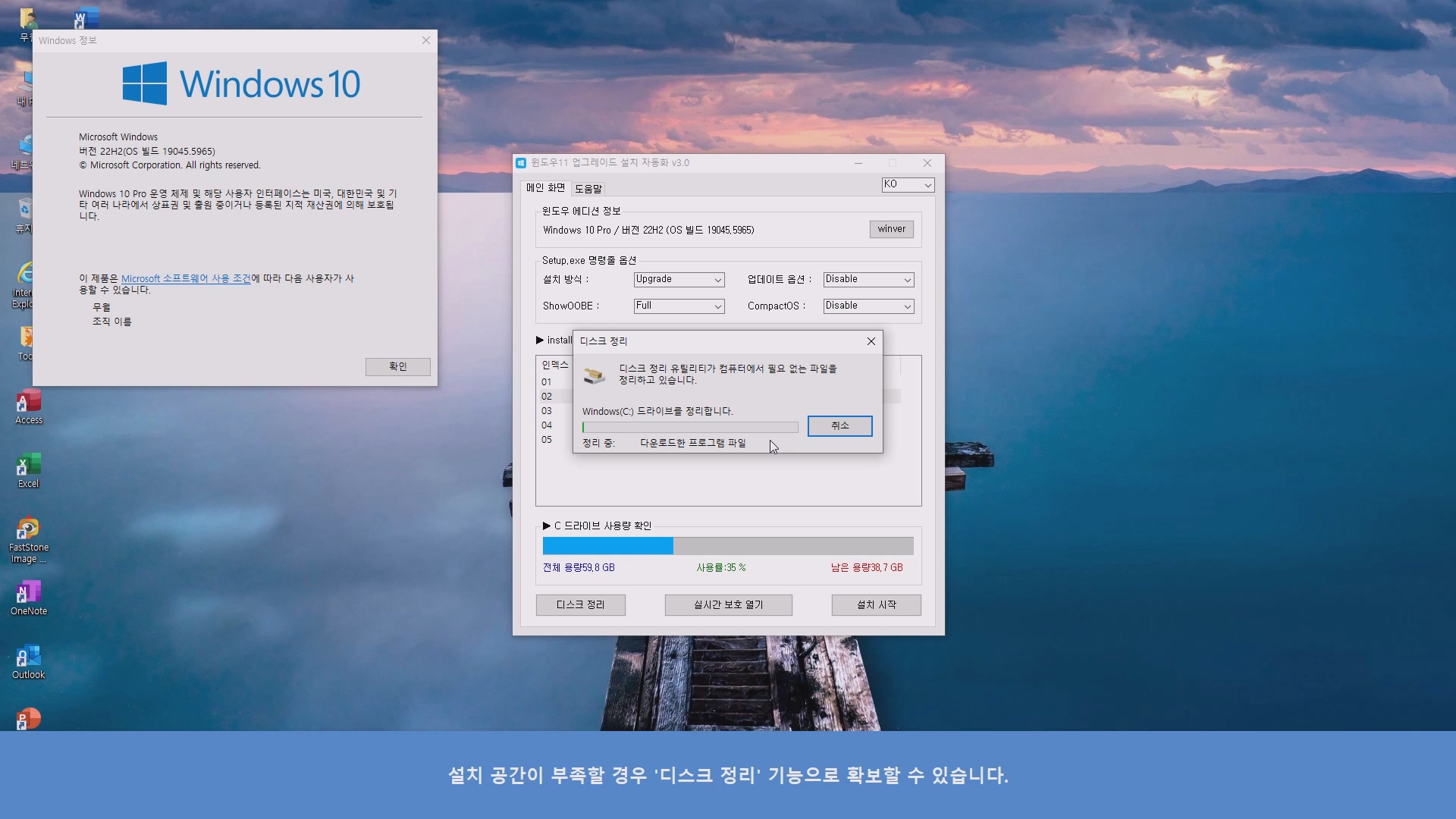Click the winver button

point(891,229)
